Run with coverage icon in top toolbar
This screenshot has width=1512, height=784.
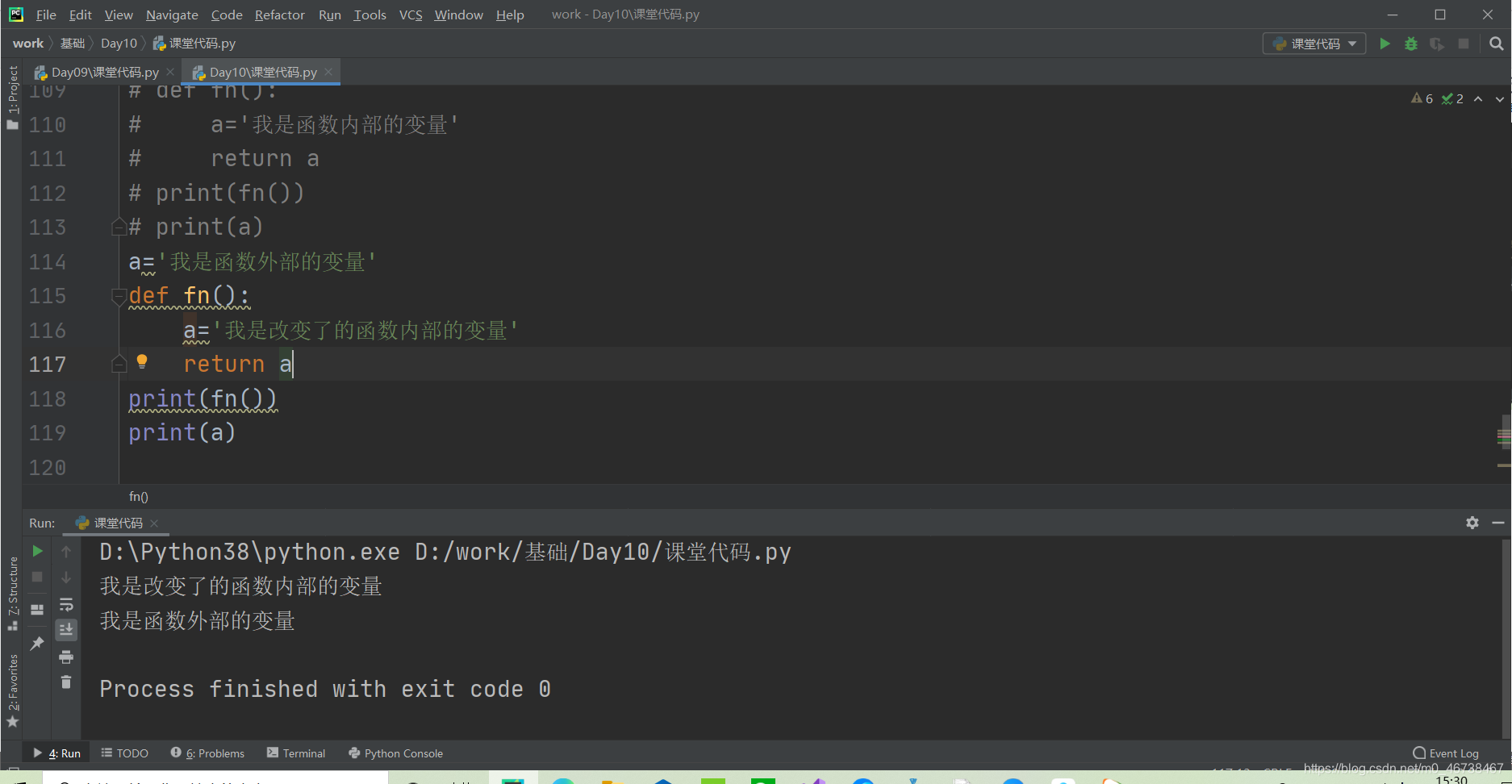1437,44
